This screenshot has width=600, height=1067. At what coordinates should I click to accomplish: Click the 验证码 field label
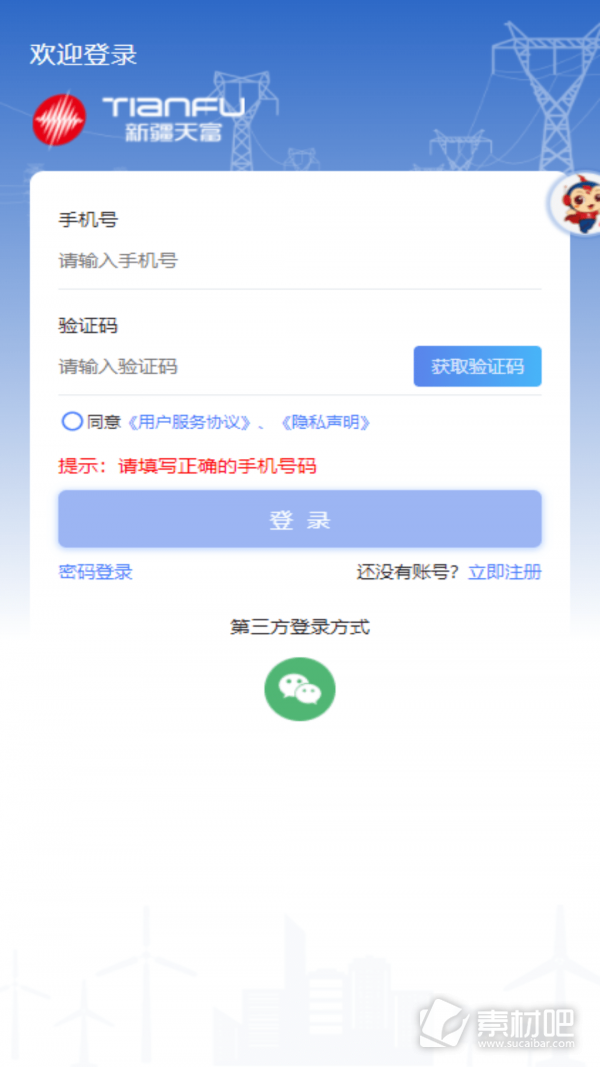88,325
